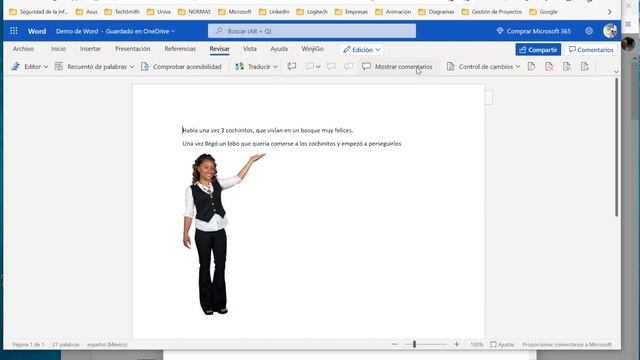
Task: Open the Referencias tab
Action: 180,49
